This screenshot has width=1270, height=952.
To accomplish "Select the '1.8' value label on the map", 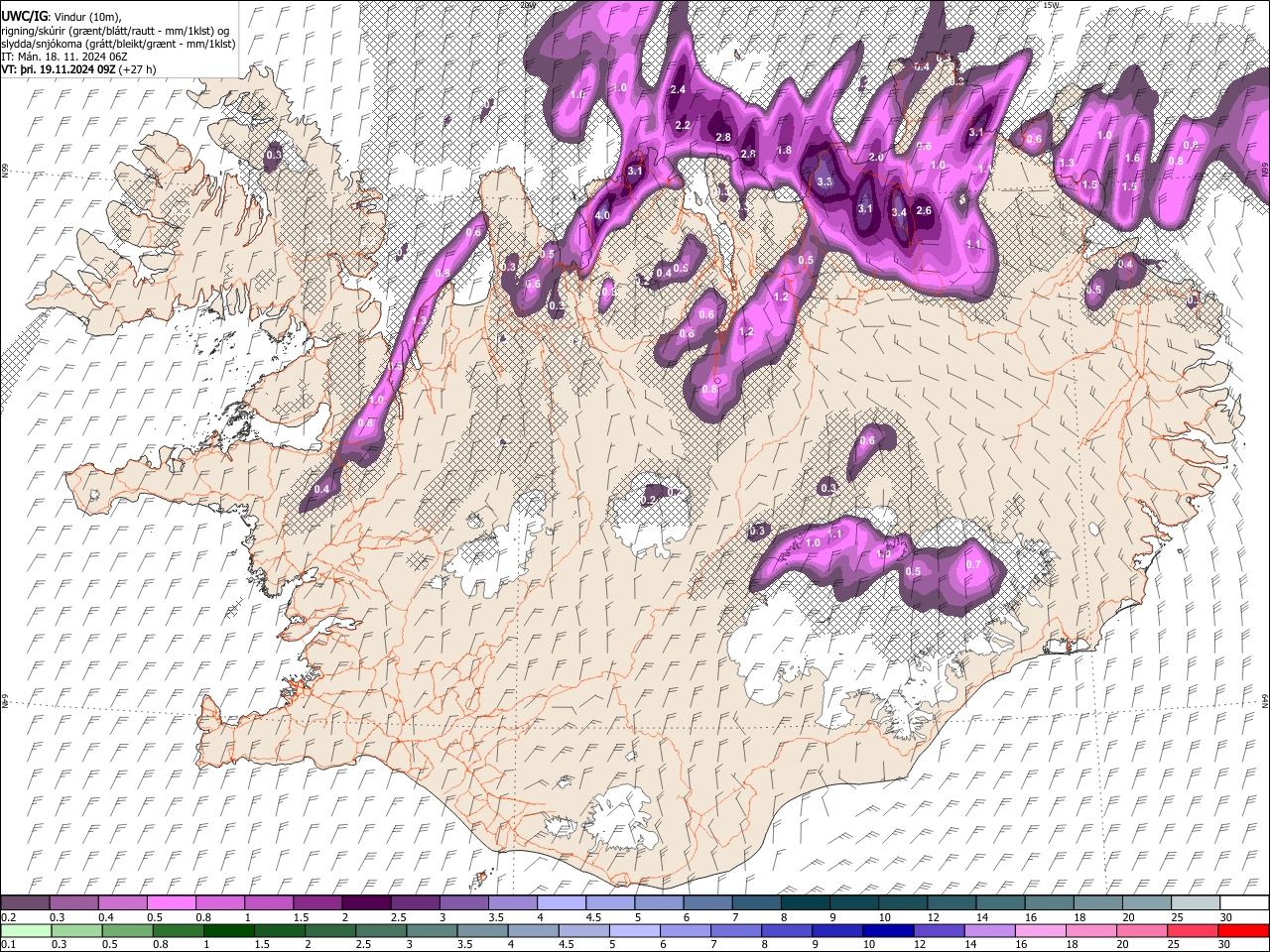I will 784,150.
